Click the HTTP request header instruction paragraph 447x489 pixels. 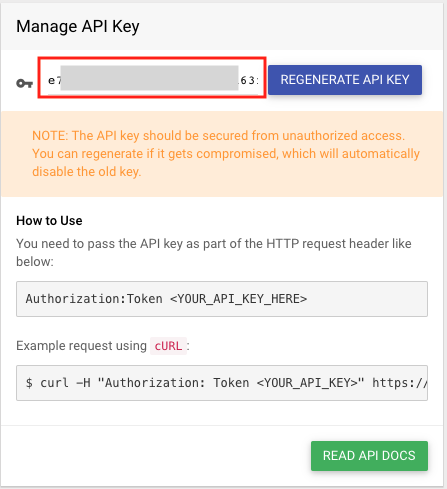(x=214, y=253)
